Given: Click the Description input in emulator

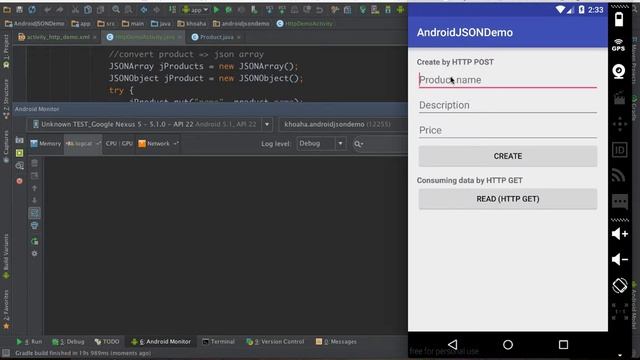Looking at the screenshot, I should pyautogui.click(x=508, y=105).
